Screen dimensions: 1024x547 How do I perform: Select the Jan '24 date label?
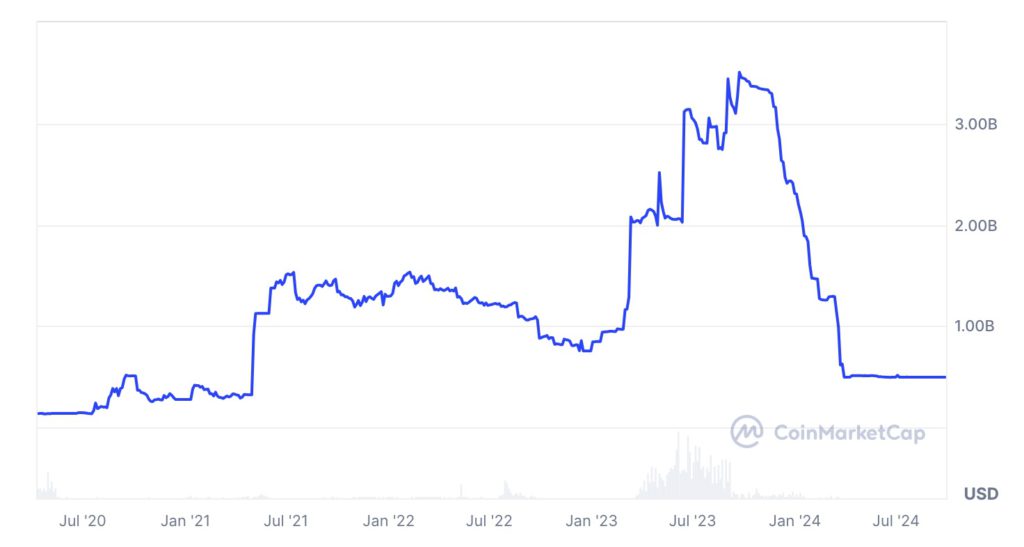pos(796,520)
